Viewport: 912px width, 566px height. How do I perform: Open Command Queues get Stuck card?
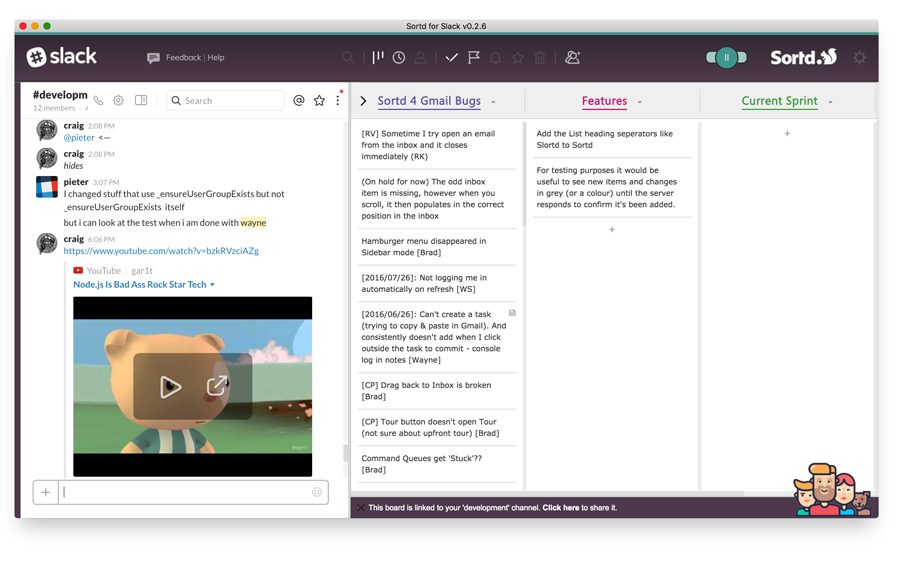[x=437, y=464]
